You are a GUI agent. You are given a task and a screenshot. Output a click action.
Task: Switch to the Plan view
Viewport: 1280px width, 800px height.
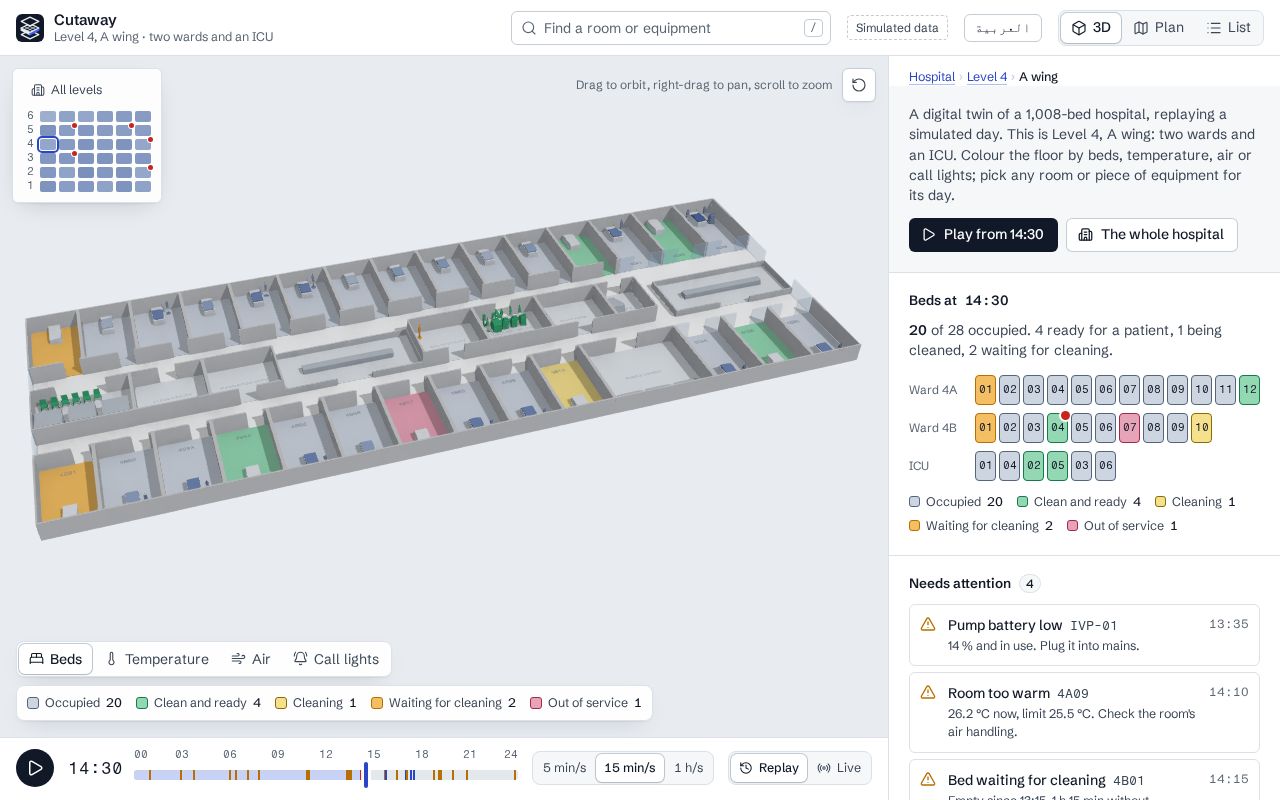pyautogui.click(x=1158, y=28)
